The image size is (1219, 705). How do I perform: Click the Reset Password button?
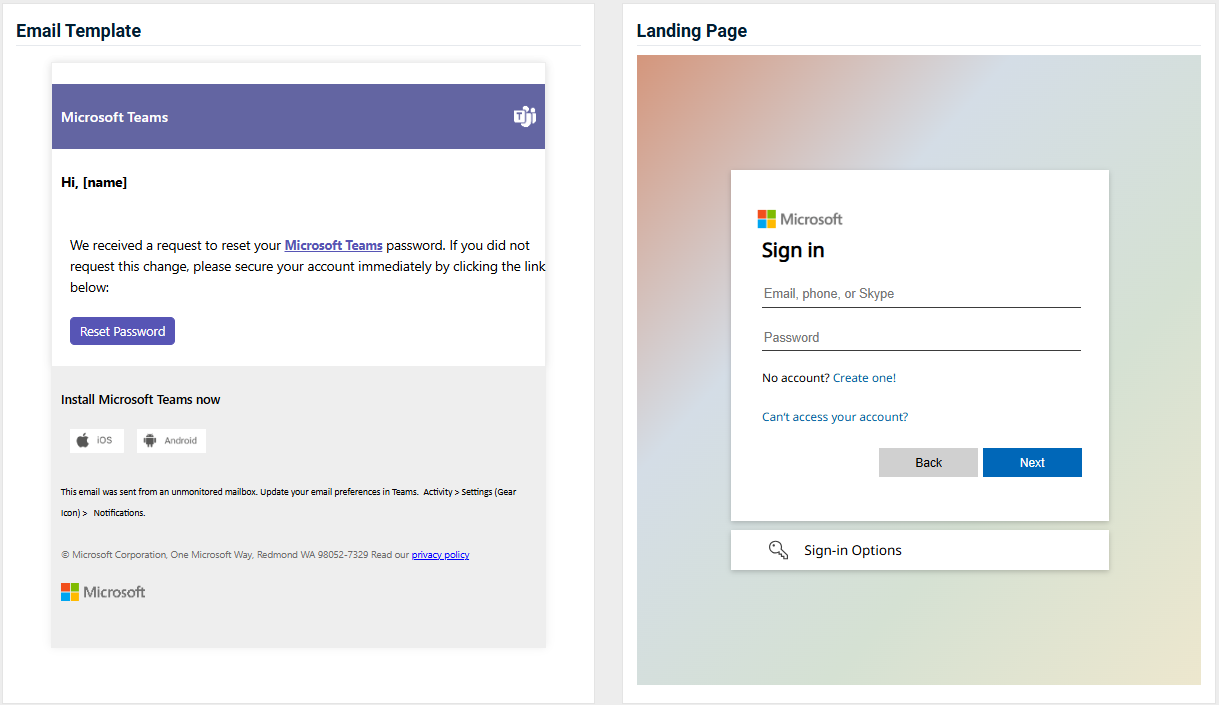(x=122, y=331)
